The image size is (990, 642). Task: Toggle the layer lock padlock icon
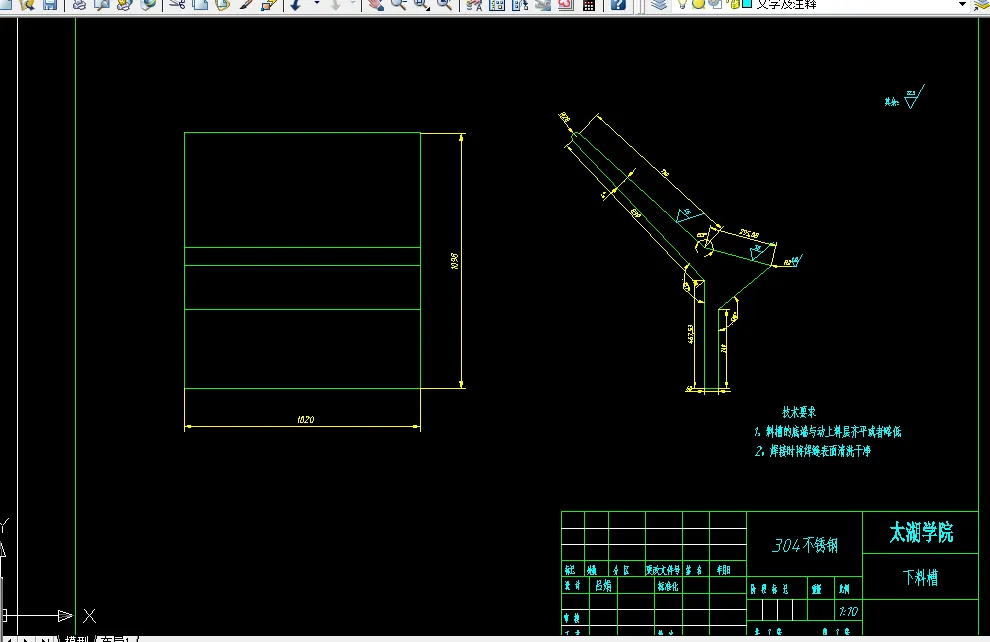tap(734, 4)
